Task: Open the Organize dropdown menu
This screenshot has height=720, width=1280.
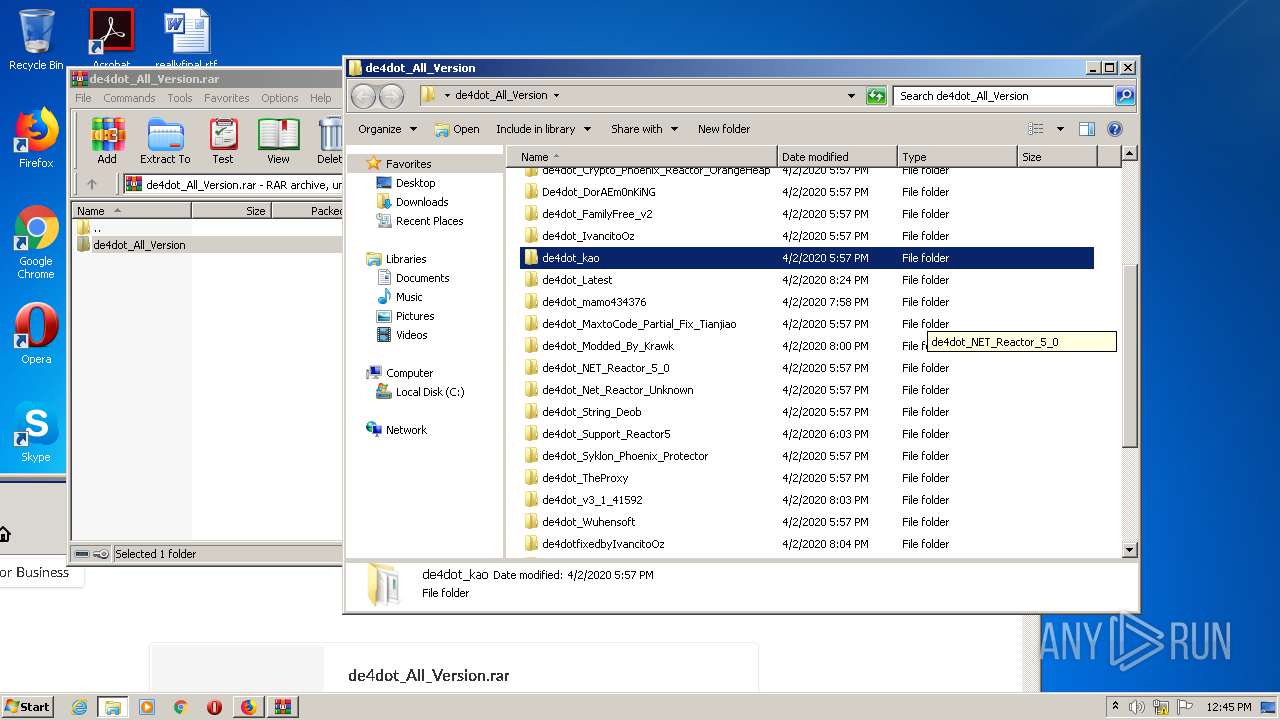Action: [387, 129]
